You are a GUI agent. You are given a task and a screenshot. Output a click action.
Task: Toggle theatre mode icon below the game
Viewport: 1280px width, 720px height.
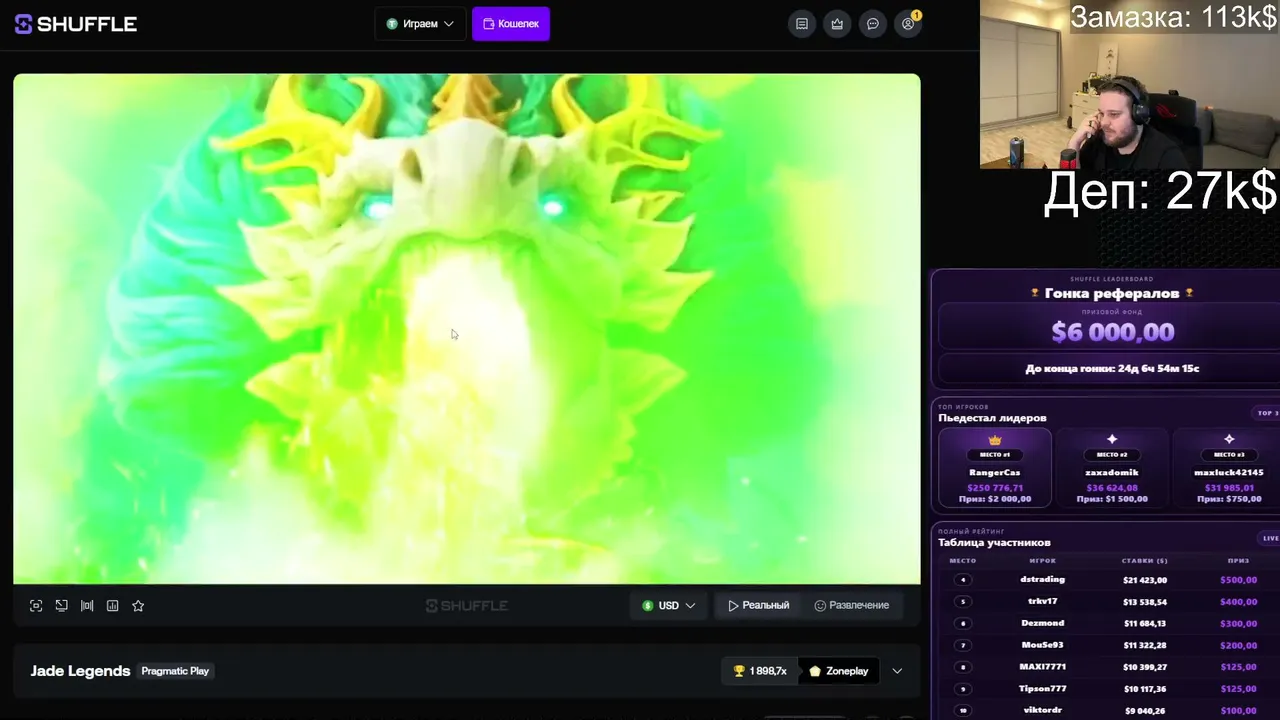pyautogui.click(x=87, y=605)
